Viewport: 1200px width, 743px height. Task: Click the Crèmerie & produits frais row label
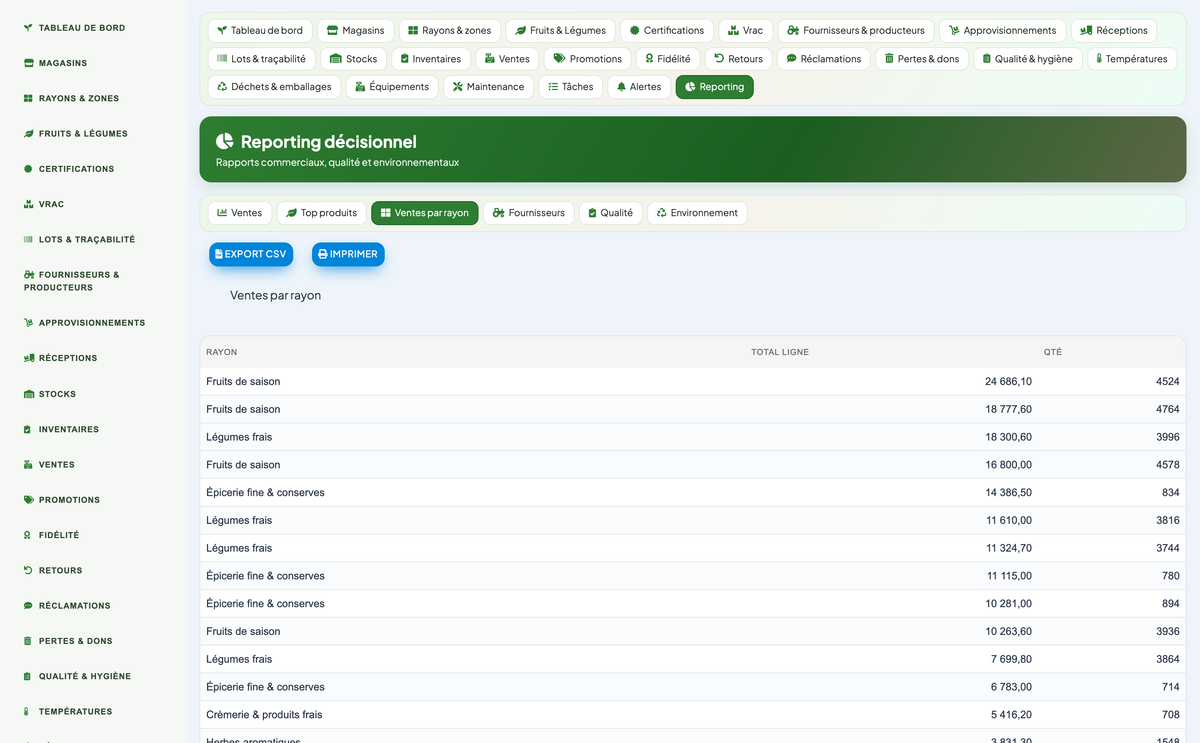264,715
